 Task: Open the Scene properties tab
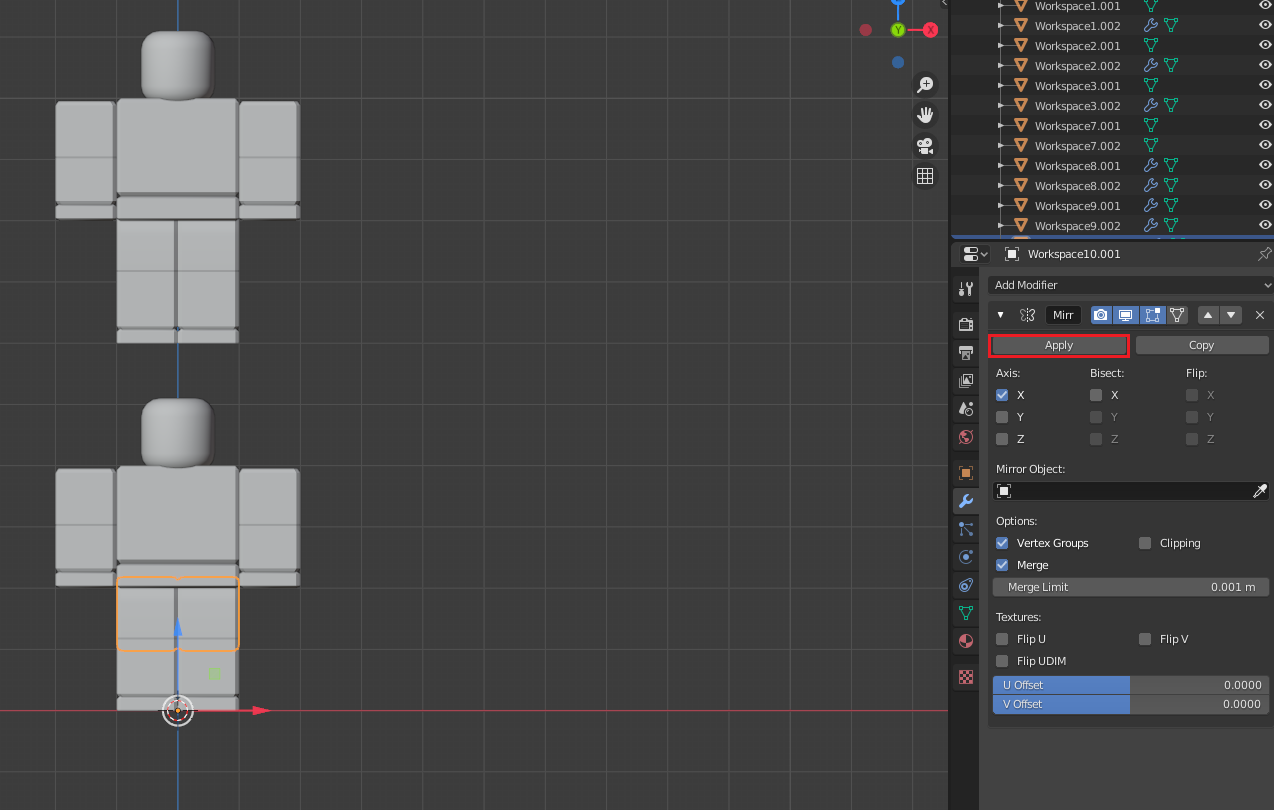965,408
